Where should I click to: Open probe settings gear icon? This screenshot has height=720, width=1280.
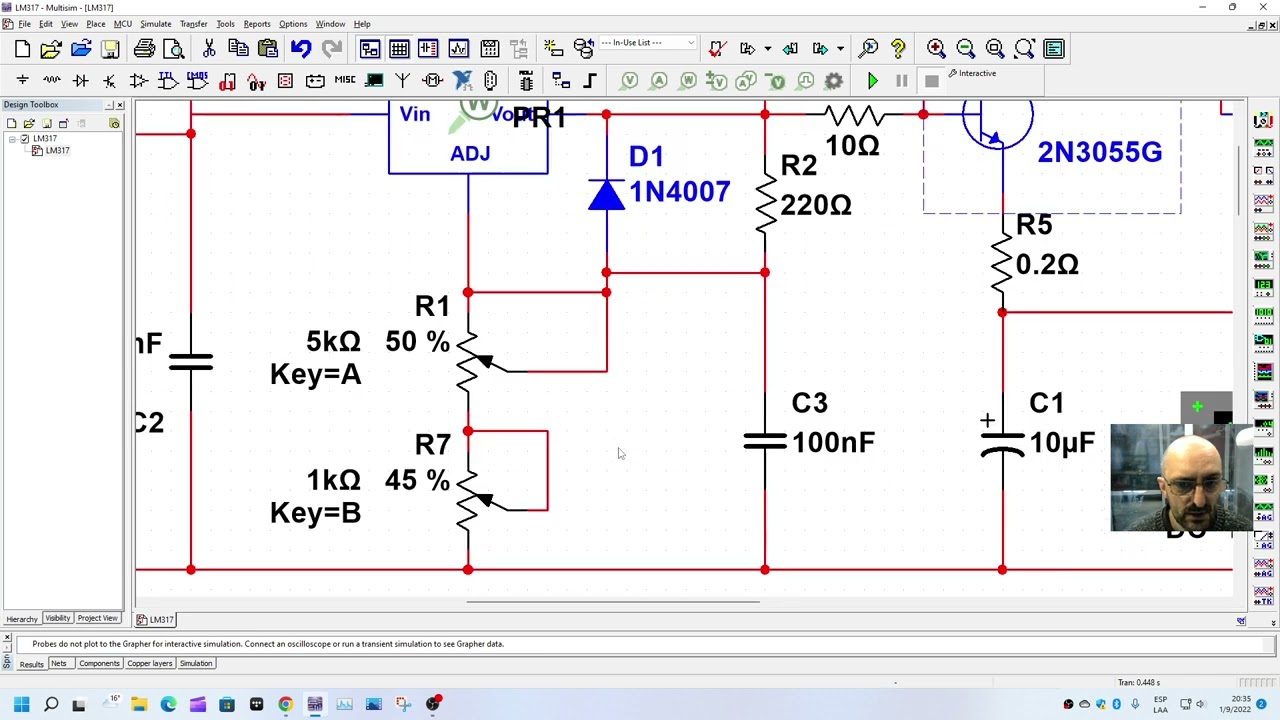click(x=834, y=81)
